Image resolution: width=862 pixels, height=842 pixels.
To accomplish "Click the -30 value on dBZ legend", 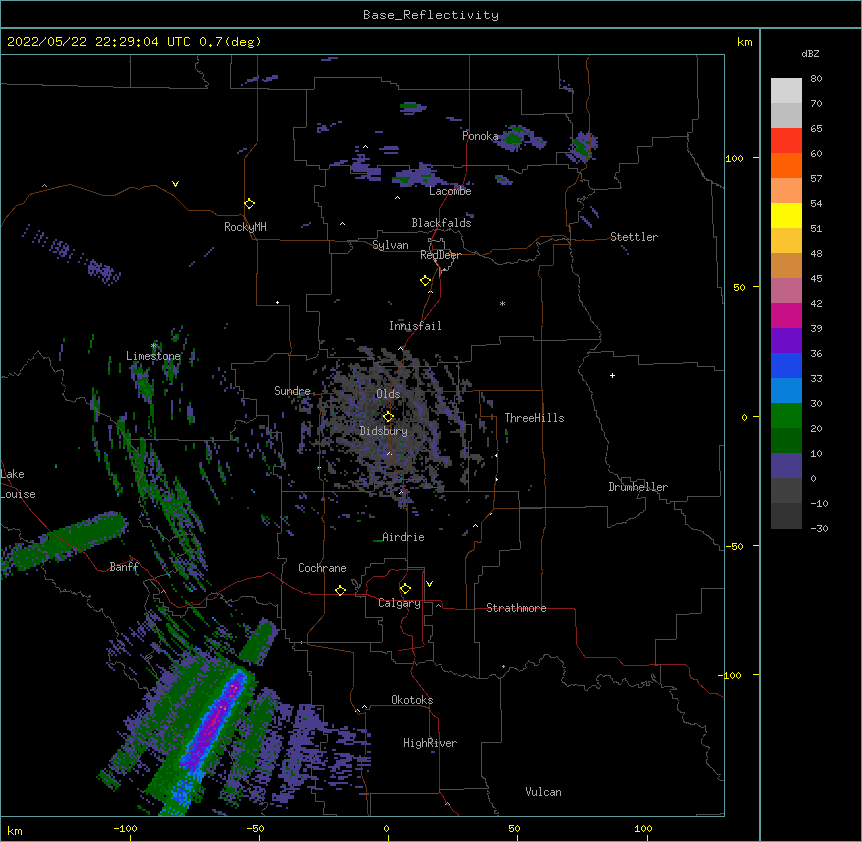I will 819,529.
